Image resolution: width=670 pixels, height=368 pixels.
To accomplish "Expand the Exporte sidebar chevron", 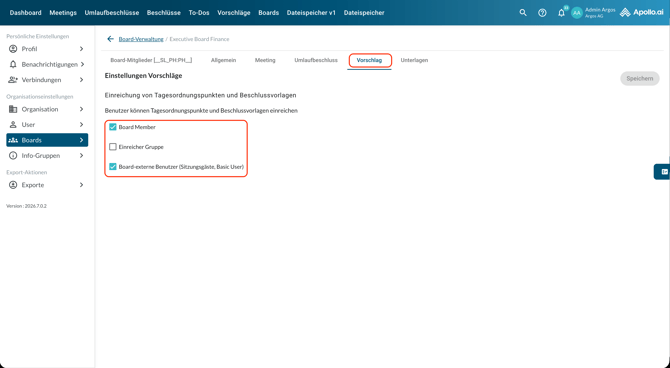I will (81, 185).
